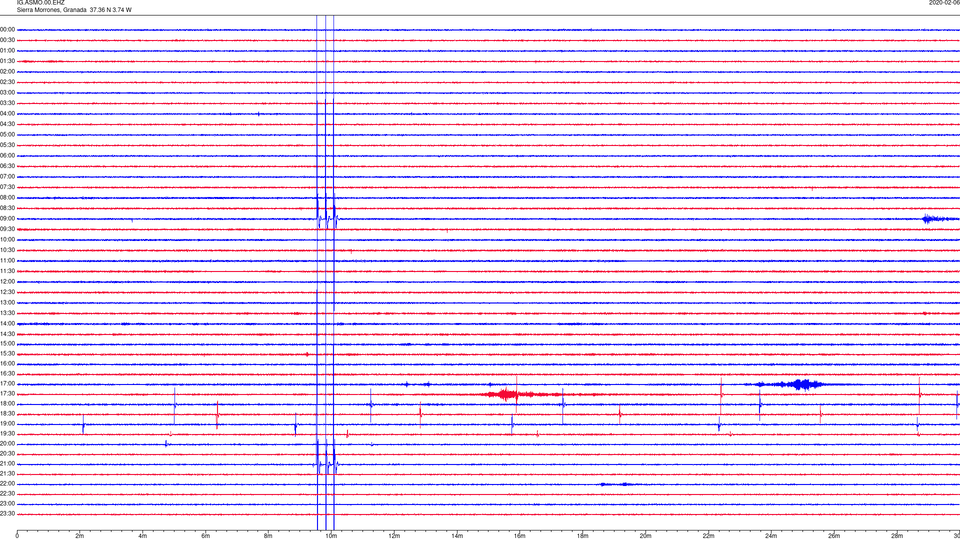960x540 pixels.
Task: Click the 12m tick label on the bottom axis
Action: tap(394, 536)
